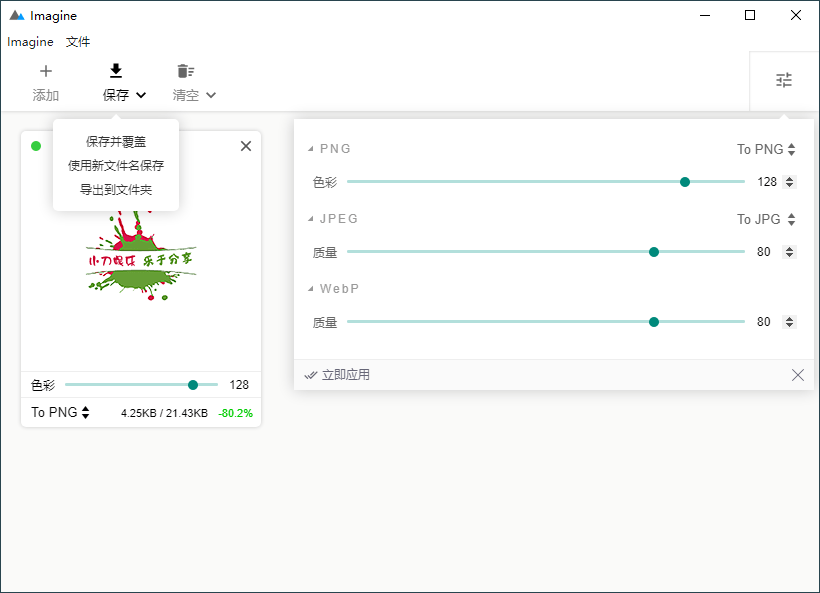Collapse the JPEG settings section
The image size is (820, 593).
tap(310, 218)
